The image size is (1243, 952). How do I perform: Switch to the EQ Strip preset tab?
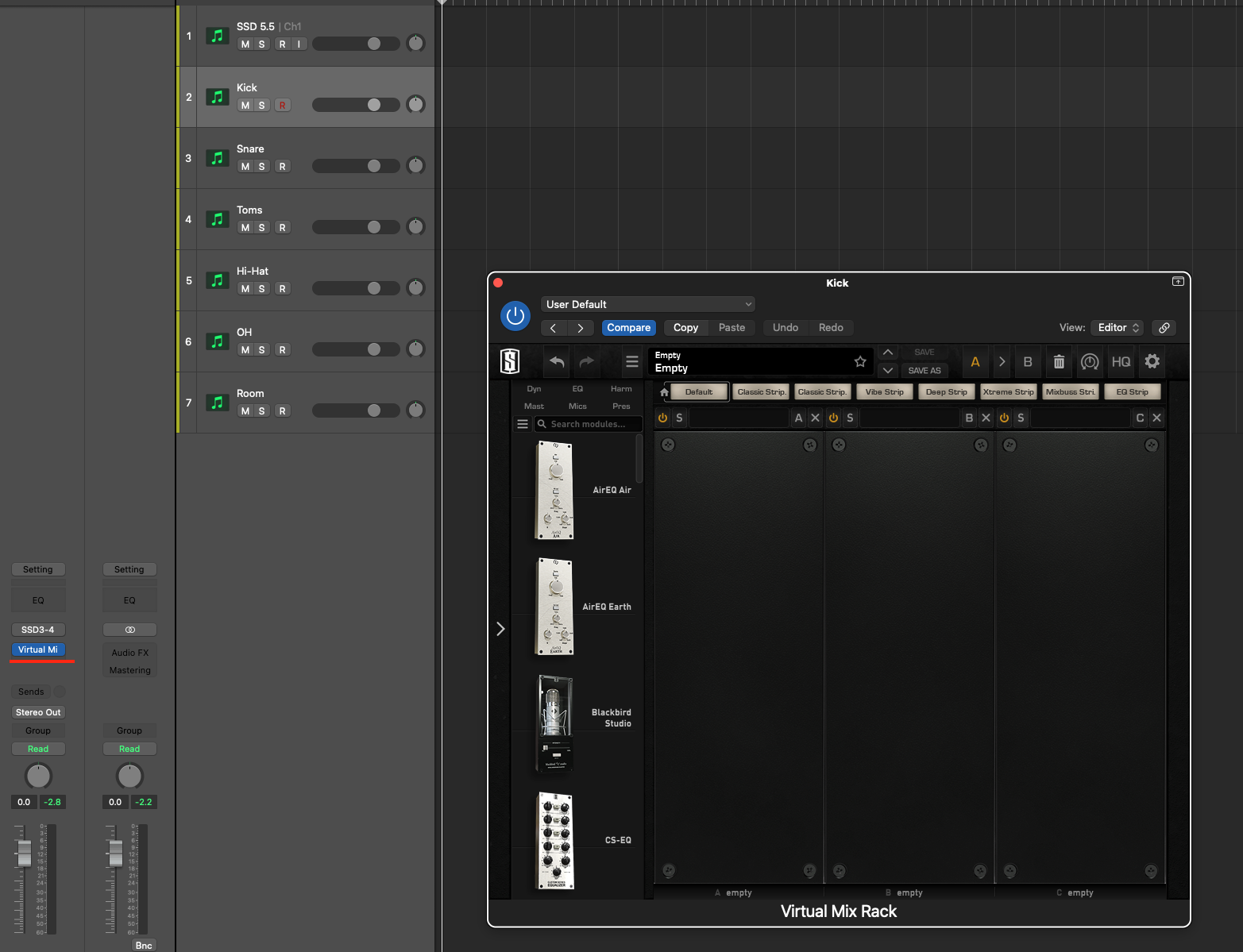coord(1131,391)
